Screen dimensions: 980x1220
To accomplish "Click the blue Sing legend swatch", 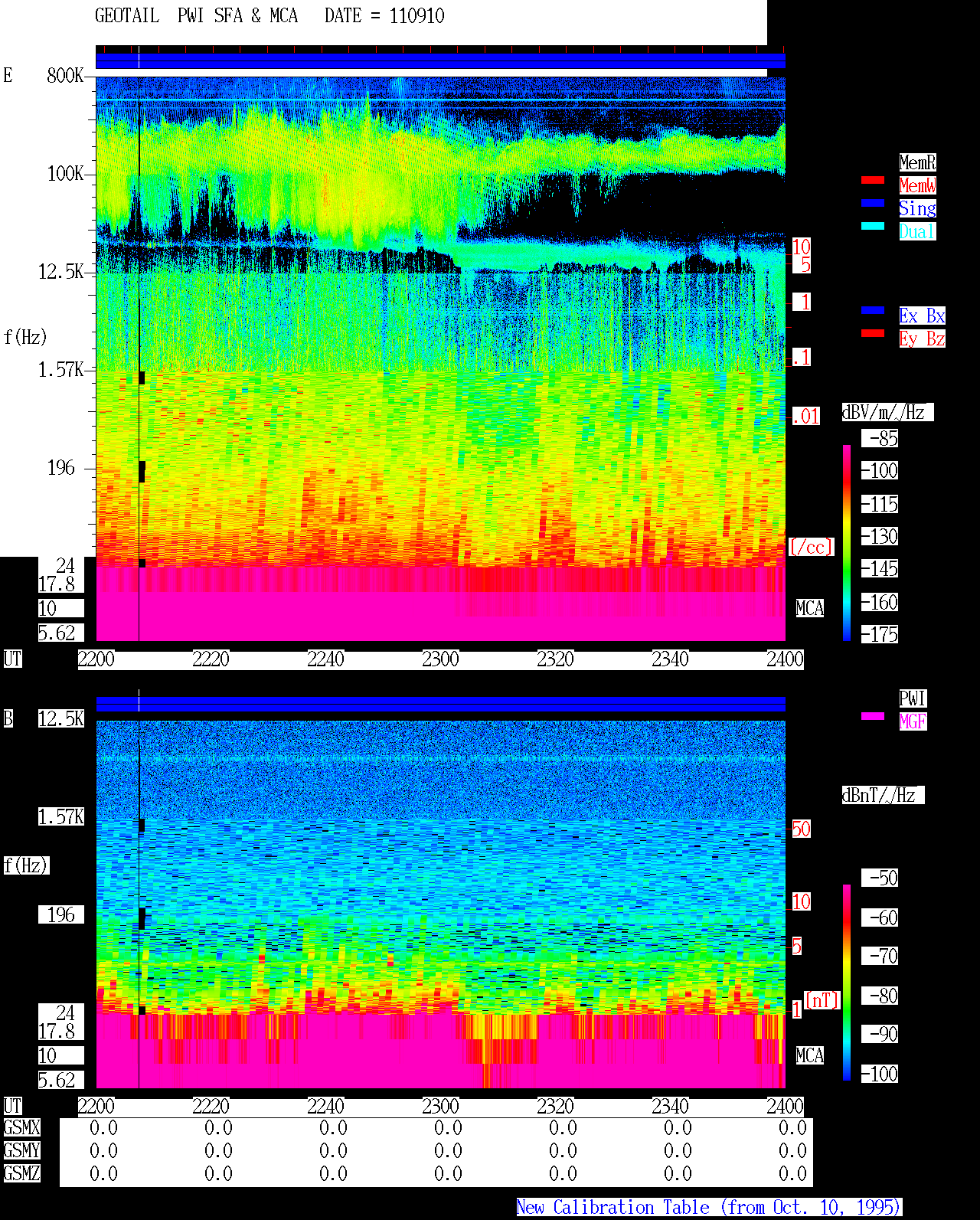I will pyautogui.click(x=873, y=203).
